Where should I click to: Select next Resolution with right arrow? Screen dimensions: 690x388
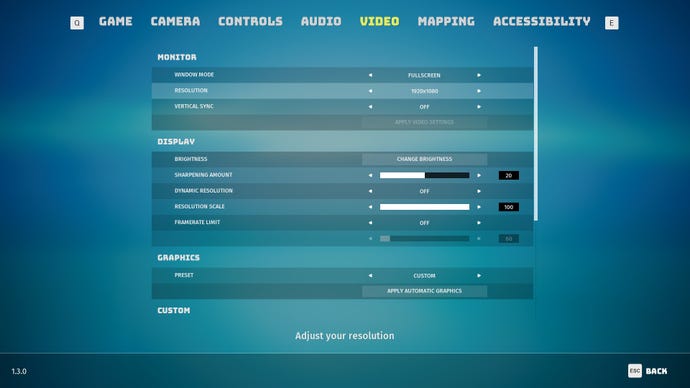(x=479, y=91)
